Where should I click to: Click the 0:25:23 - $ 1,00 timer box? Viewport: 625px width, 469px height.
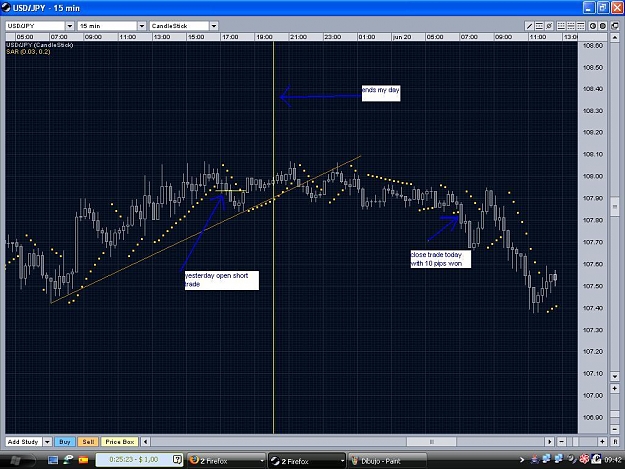point(139,459)
